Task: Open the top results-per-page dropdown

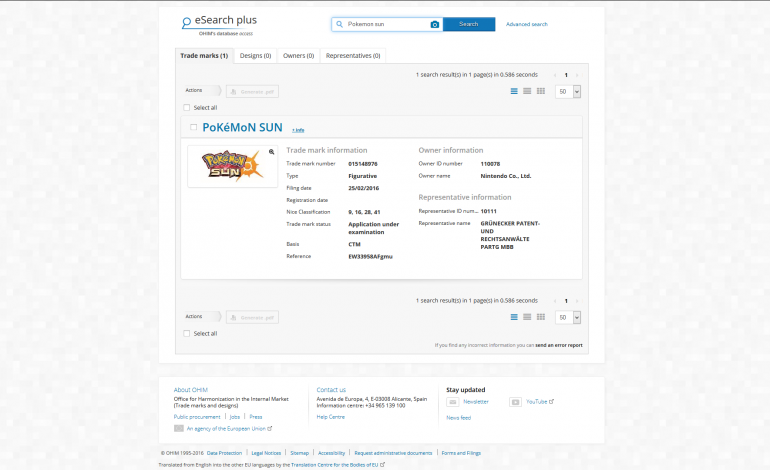Action: point(568,91)
